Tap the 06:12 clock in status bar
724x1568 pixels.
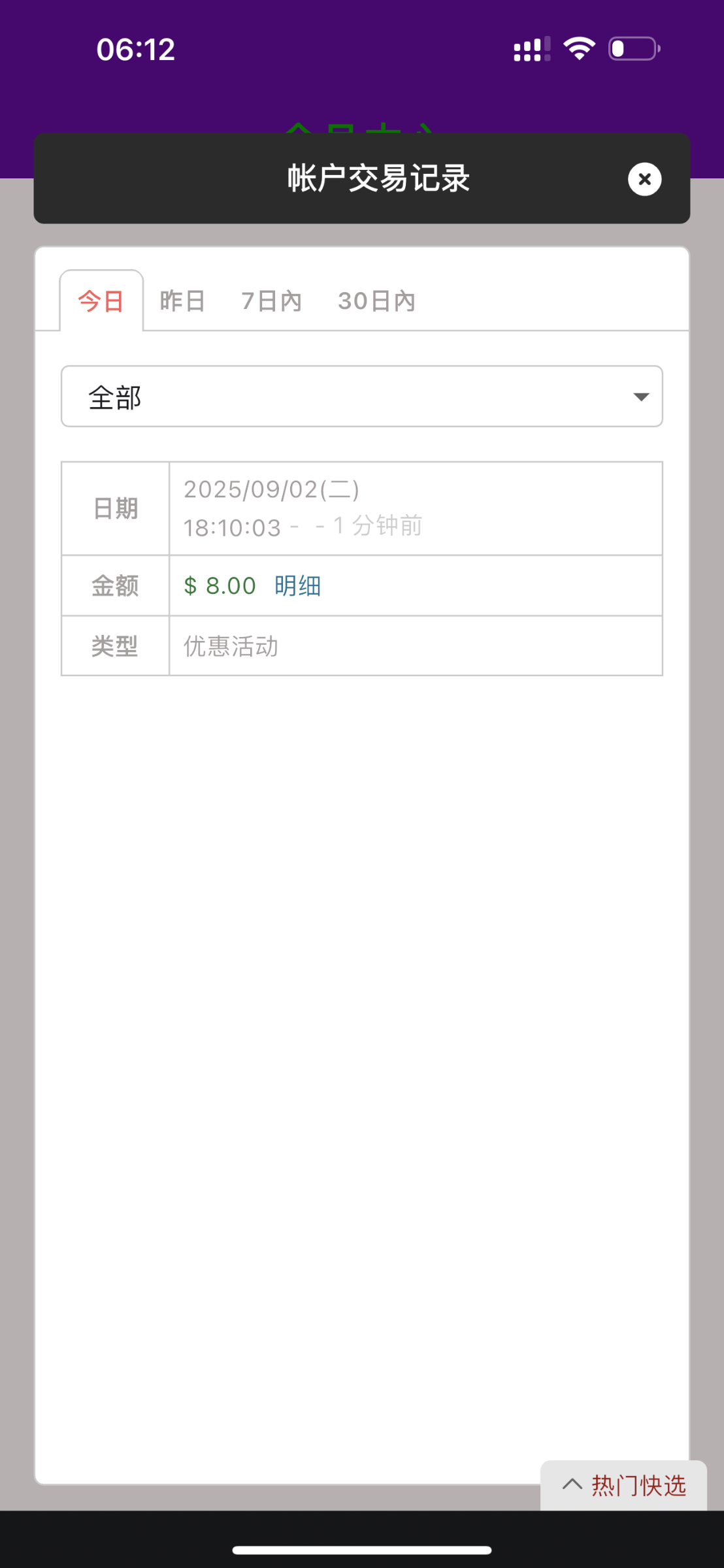pos(136,50)
